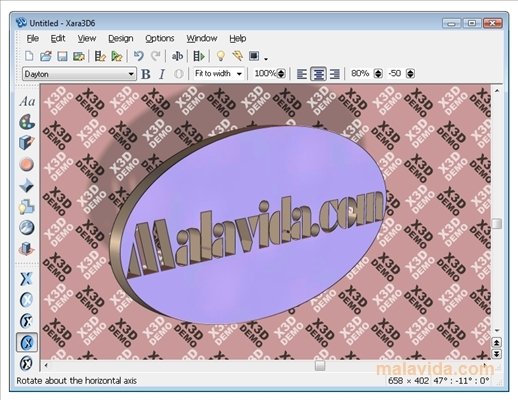This screenshot has width=518, height=400.
Task: Redo the last undone action
Action: click(x=155, y=56)
